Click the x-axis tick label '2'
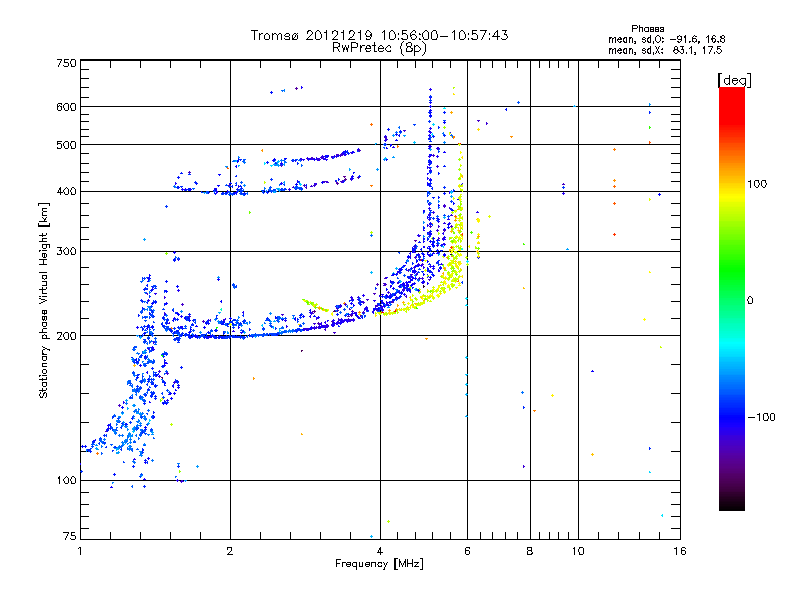Image resolution: width=800 pixels, height=600 pixels. click(x=230, y=551)
